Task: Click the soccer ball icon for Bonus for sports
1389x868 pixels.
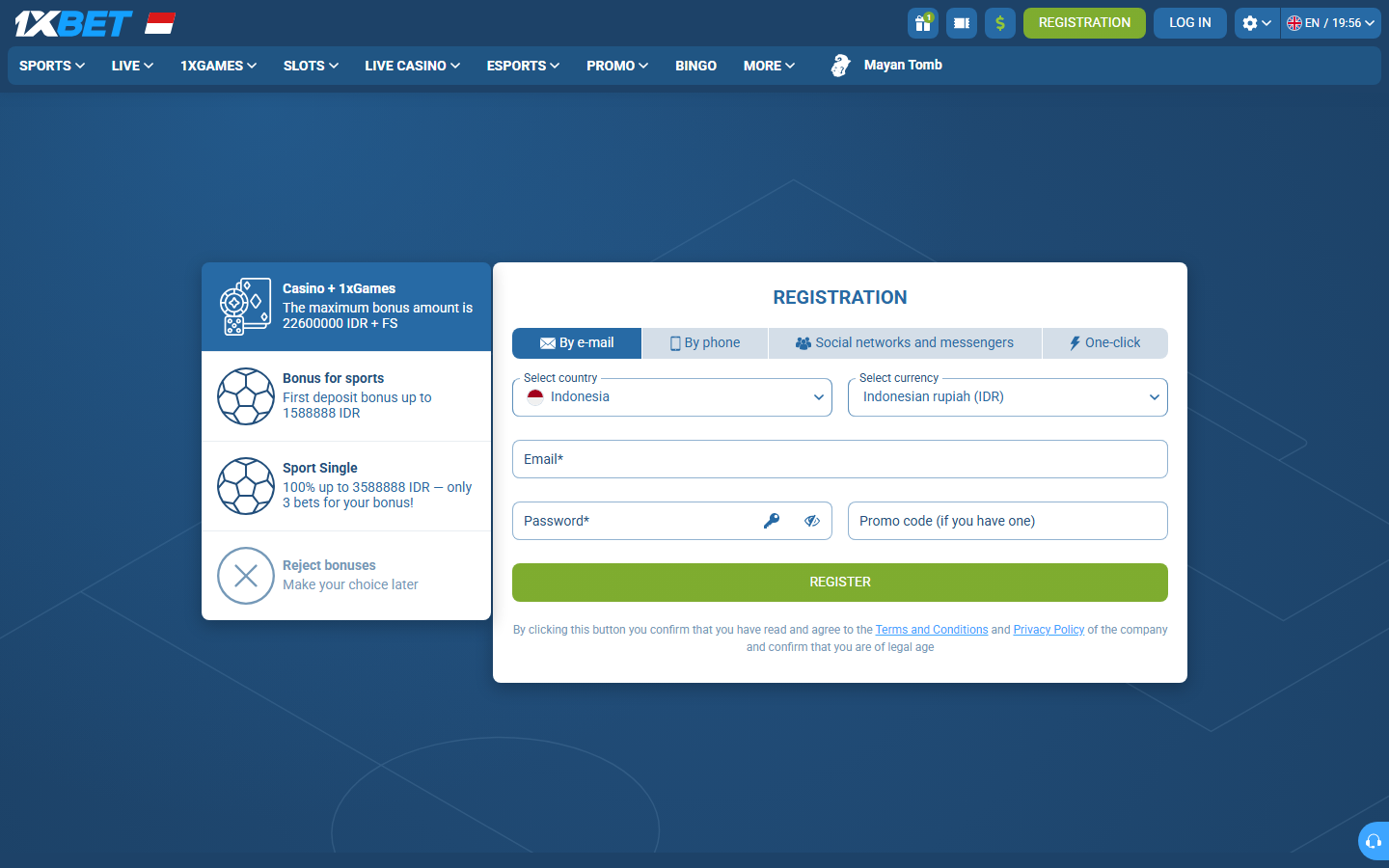Action: pos(246,396)
